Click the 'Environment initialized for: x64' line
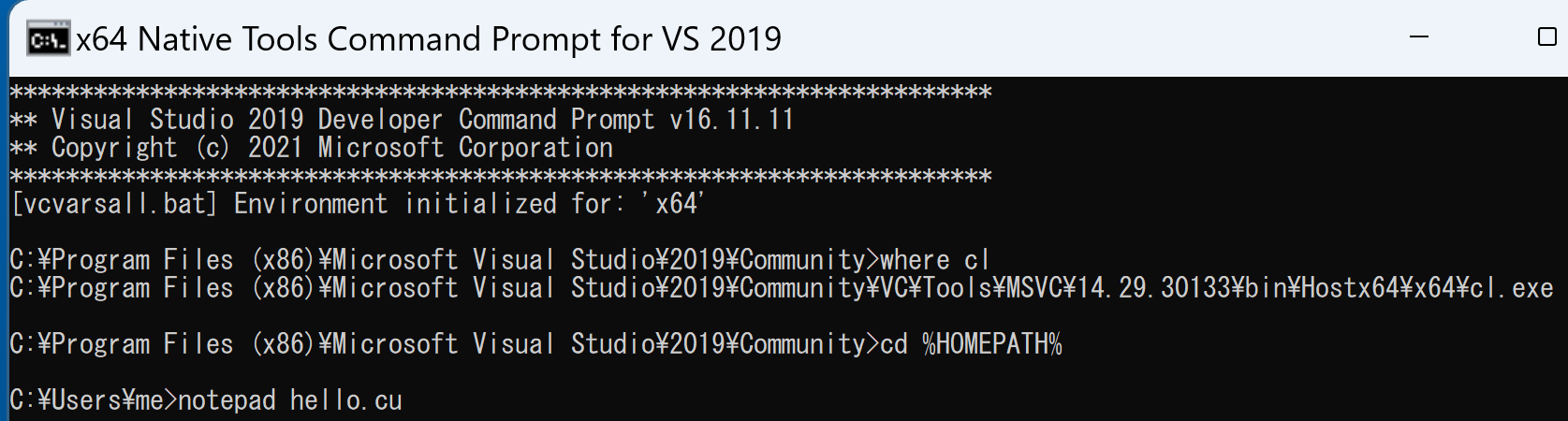Image resolution: width=1568 pixels, height=421 pixels. click(x=357, y=204)
